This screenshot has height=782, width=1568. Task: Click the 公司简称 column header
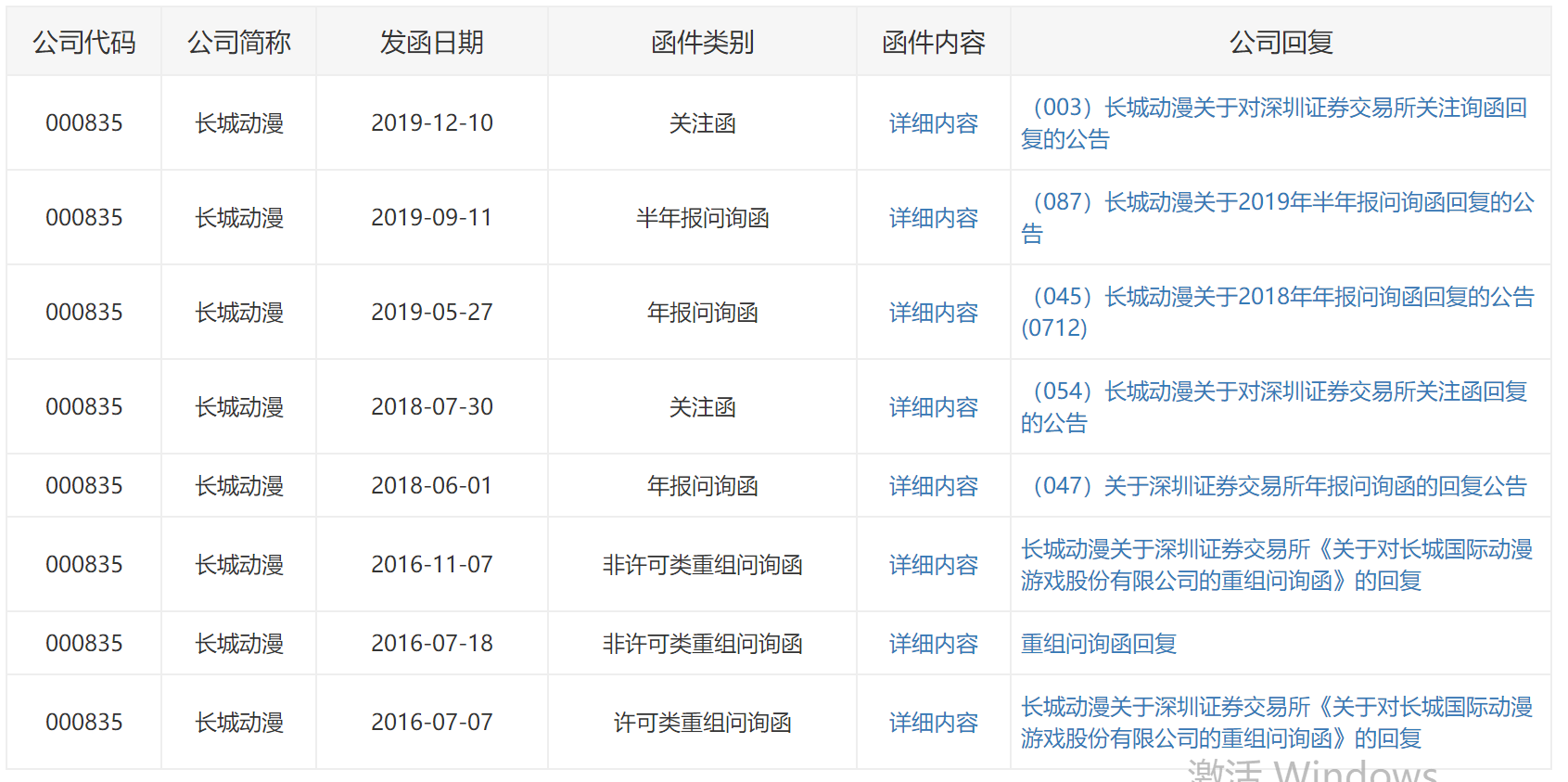[x=239, y=43]
